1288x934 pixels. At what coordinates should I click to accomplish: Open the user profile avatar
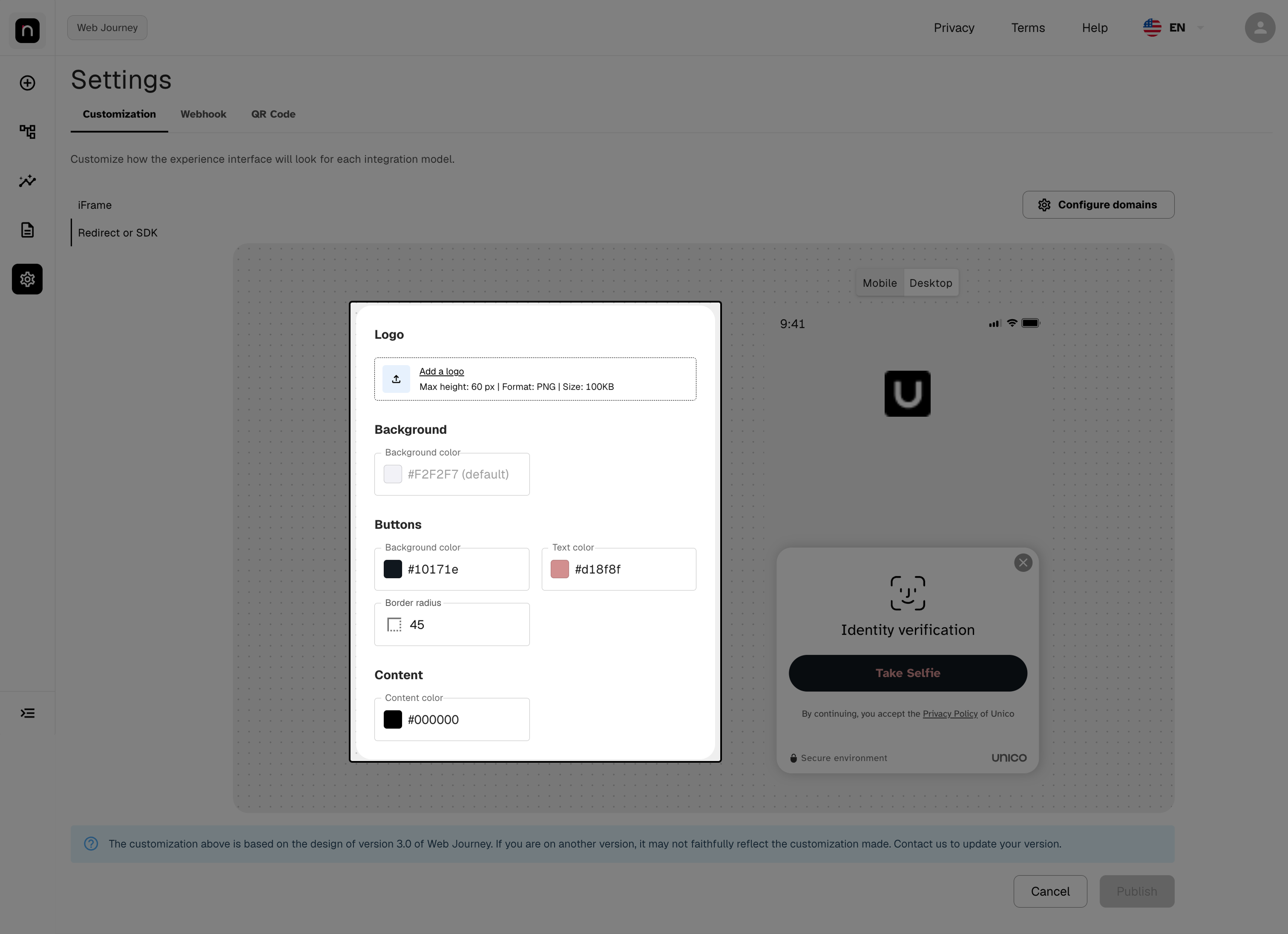click(1260, 28)
